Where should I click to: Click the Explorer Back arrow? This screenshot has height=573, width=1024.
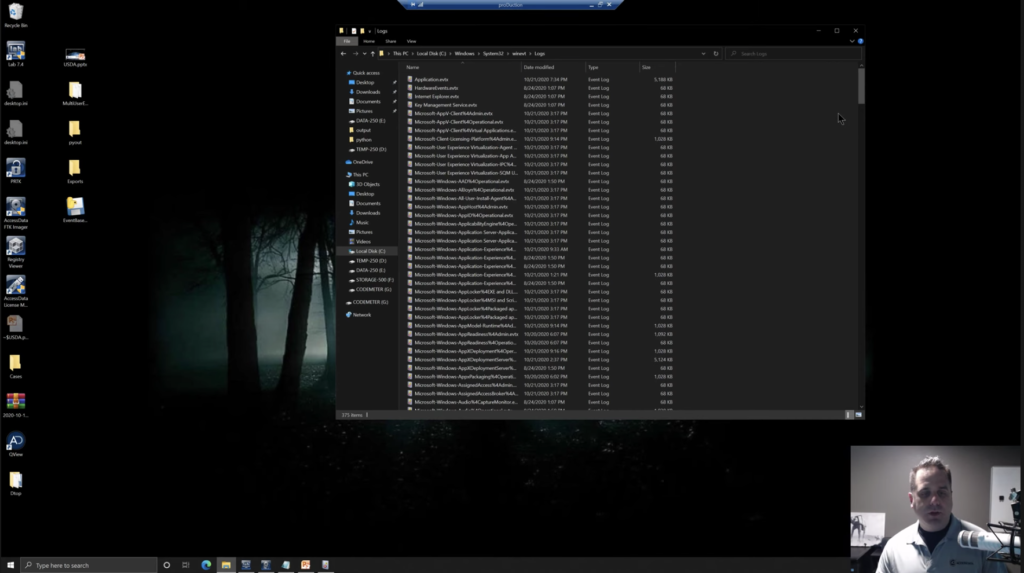point(344,54)
